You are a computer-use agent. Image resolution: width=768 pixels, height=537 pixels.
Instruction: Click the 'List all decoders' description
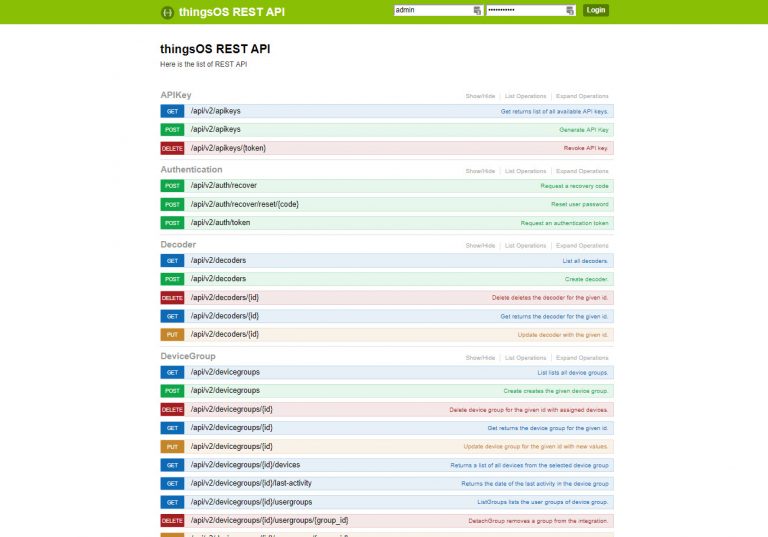585,261
